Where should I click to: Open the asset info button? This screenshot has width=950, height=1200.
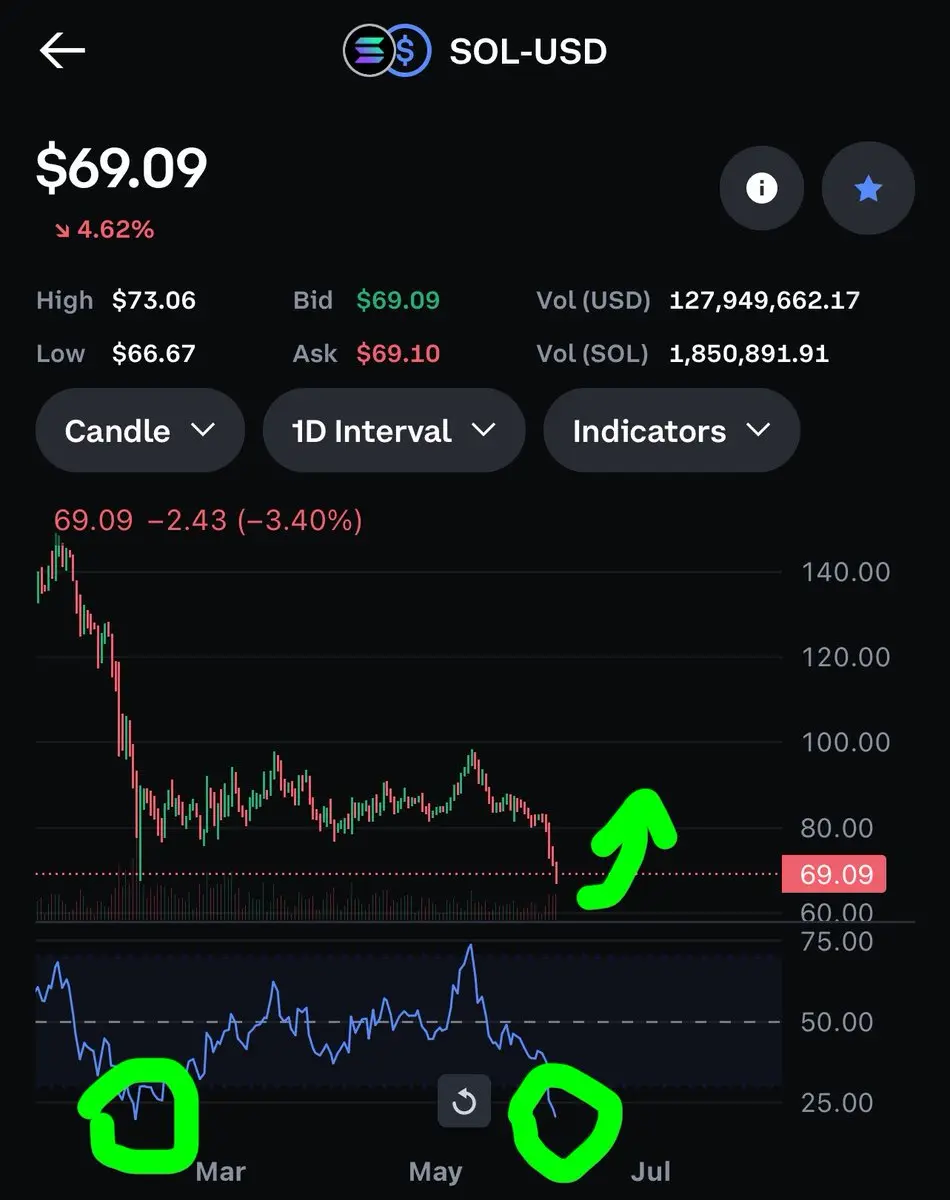point(762,188)
